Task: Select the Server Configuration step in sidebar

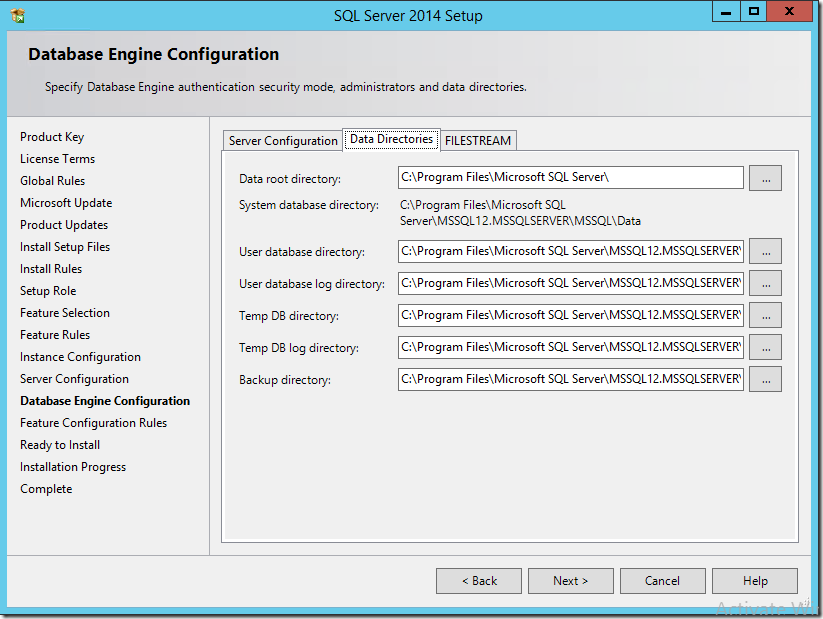Action: point(75,380)
